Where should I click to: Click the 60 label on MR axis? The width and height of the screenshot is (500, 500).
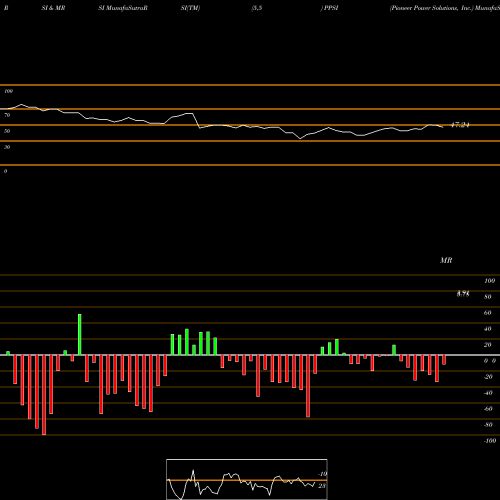click(488, 313)
